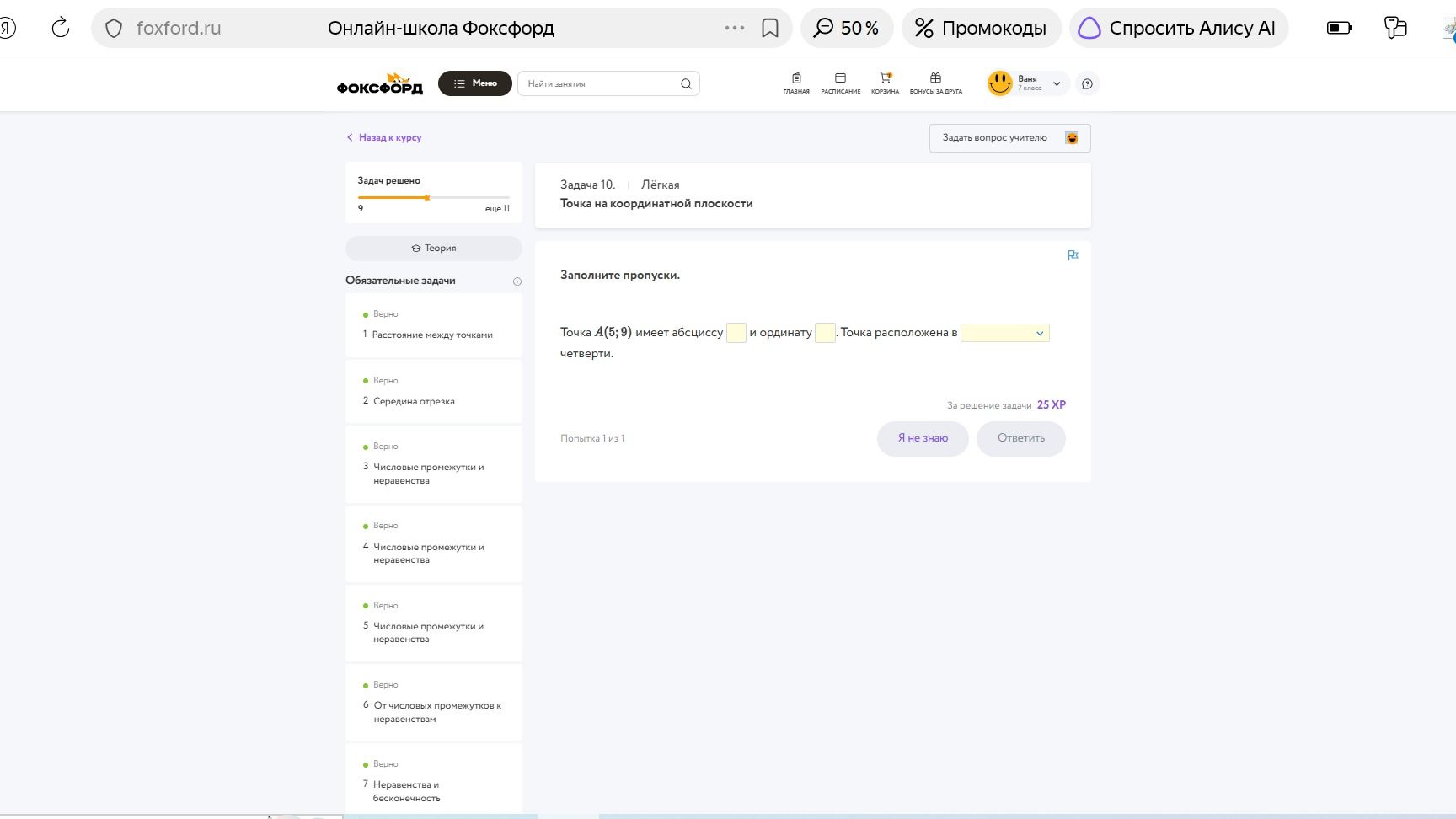
Task: Click the Задач решено progress bar
Action: 434,198
